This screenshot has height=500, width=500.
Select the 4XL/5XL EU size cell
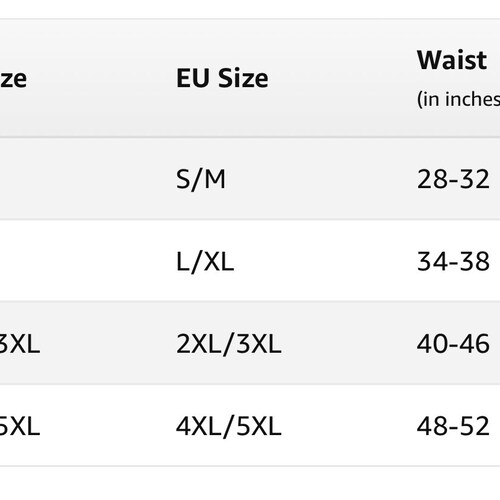point(229,426)
